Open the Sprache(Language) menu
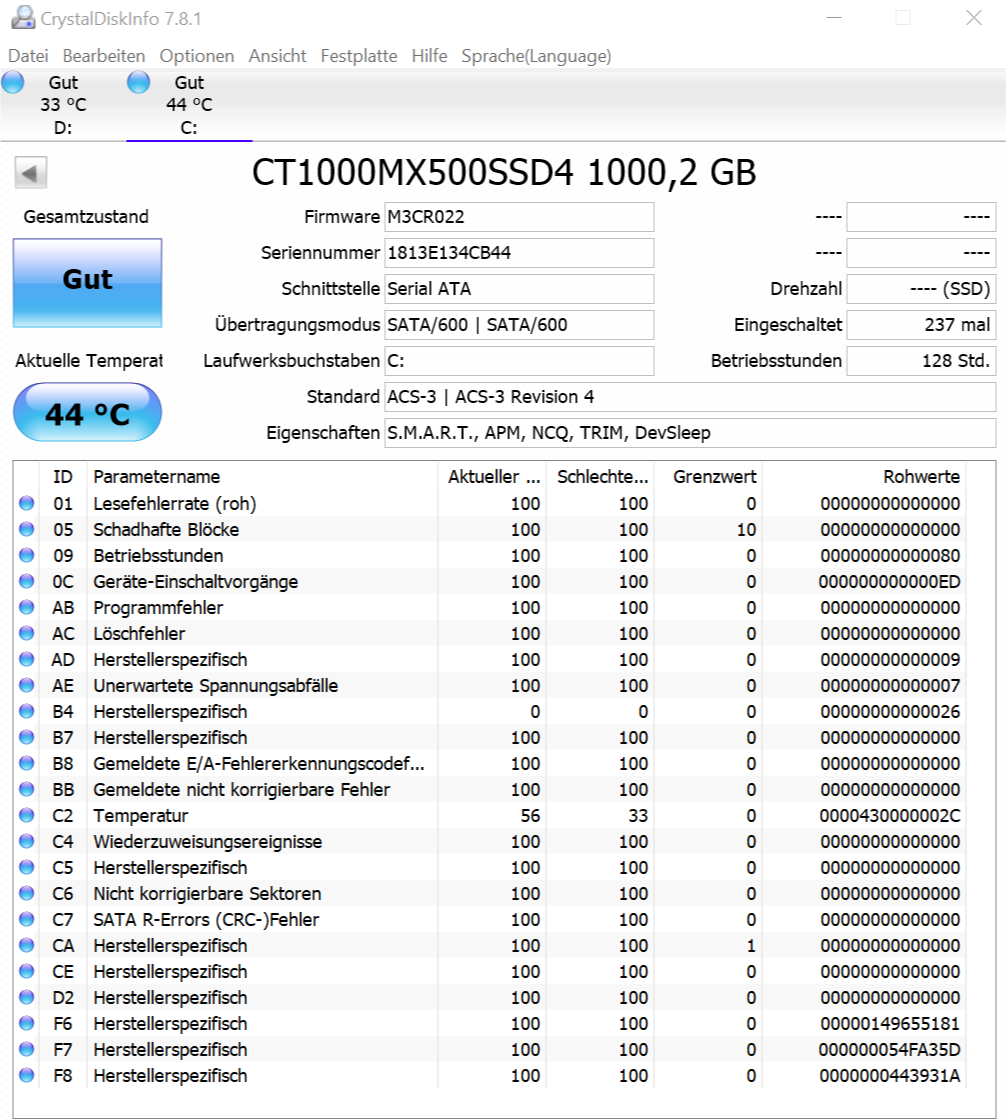1006x1120 pixels. click(x=536, y=56)
